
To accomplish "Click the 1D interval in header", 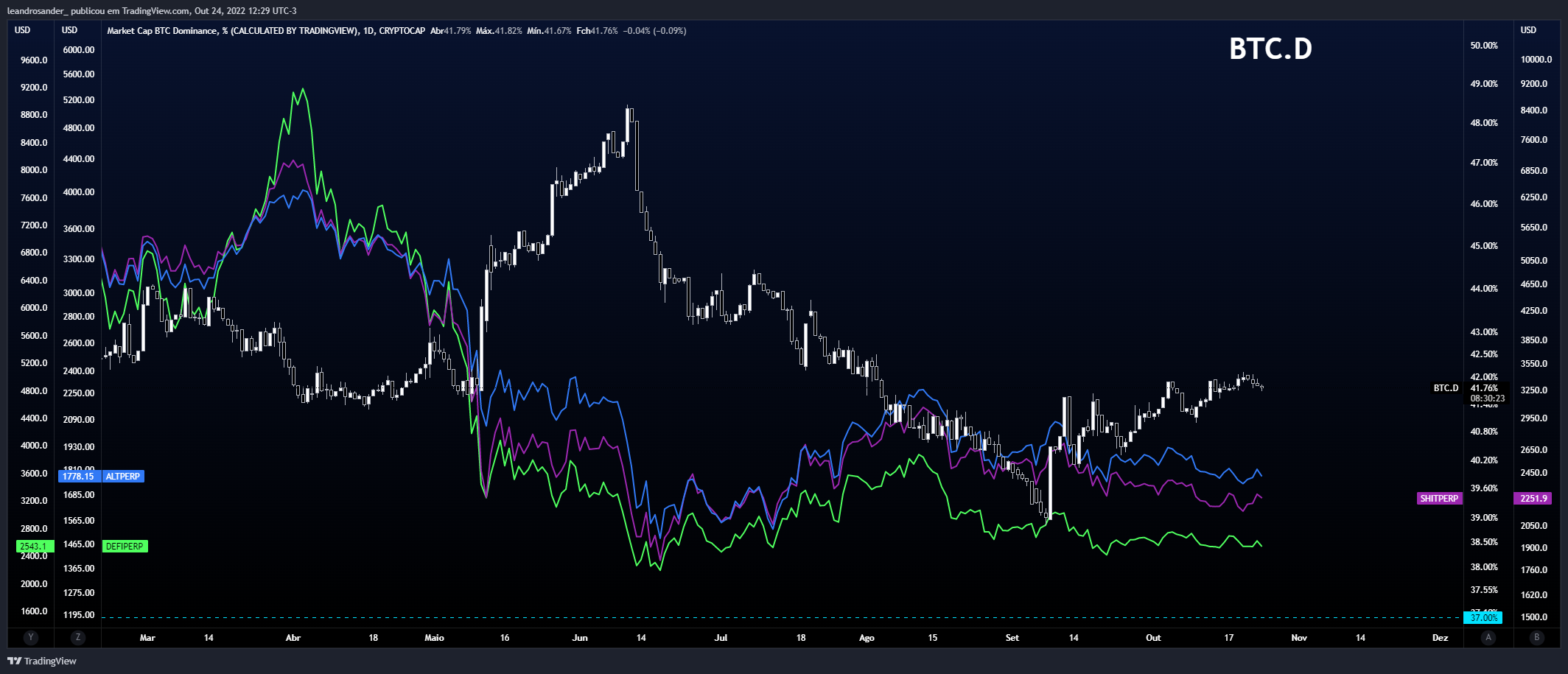I will [x=368, y=31].
